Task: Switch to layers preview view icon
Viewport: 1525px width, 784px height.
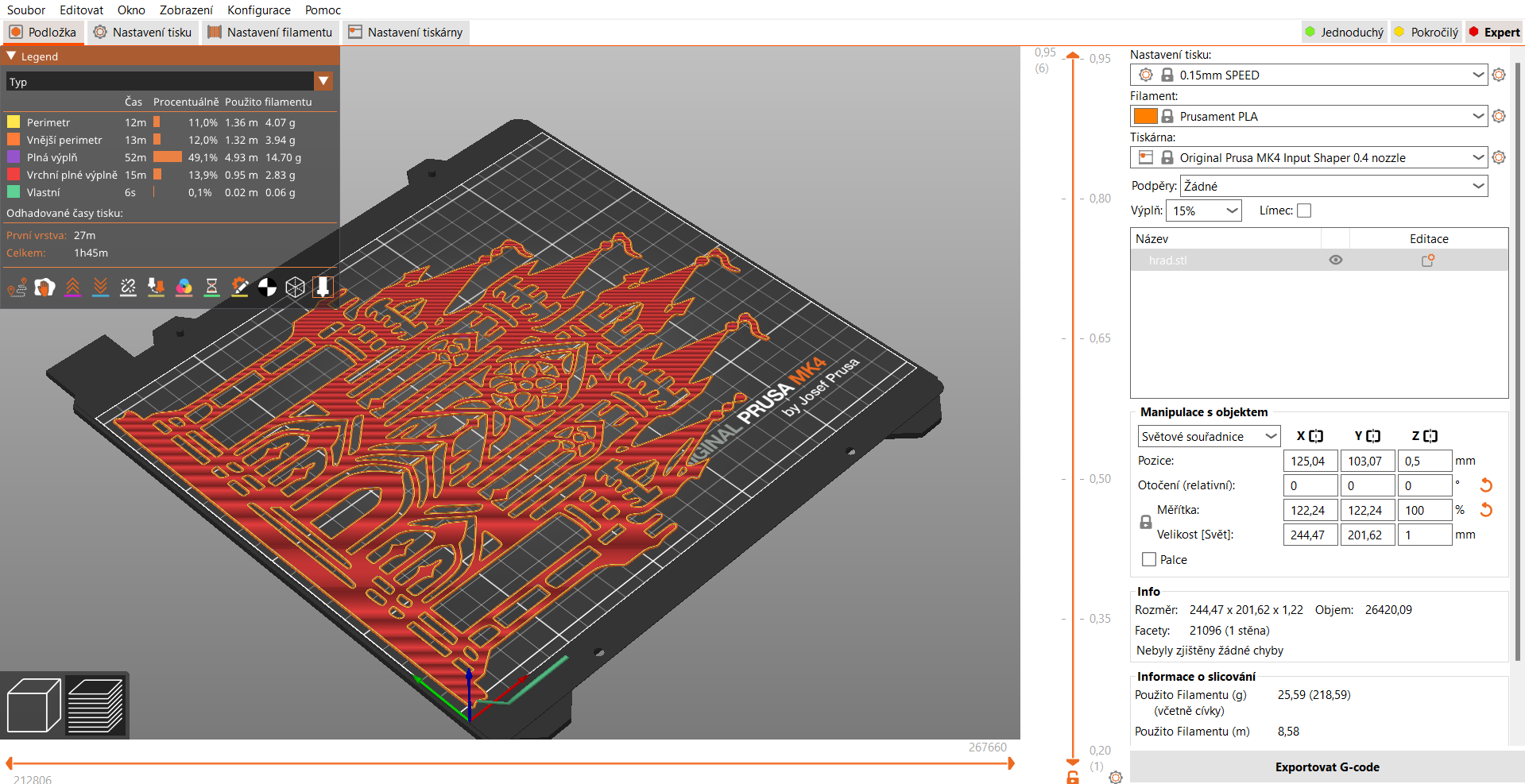Action: tap(95, 705)
